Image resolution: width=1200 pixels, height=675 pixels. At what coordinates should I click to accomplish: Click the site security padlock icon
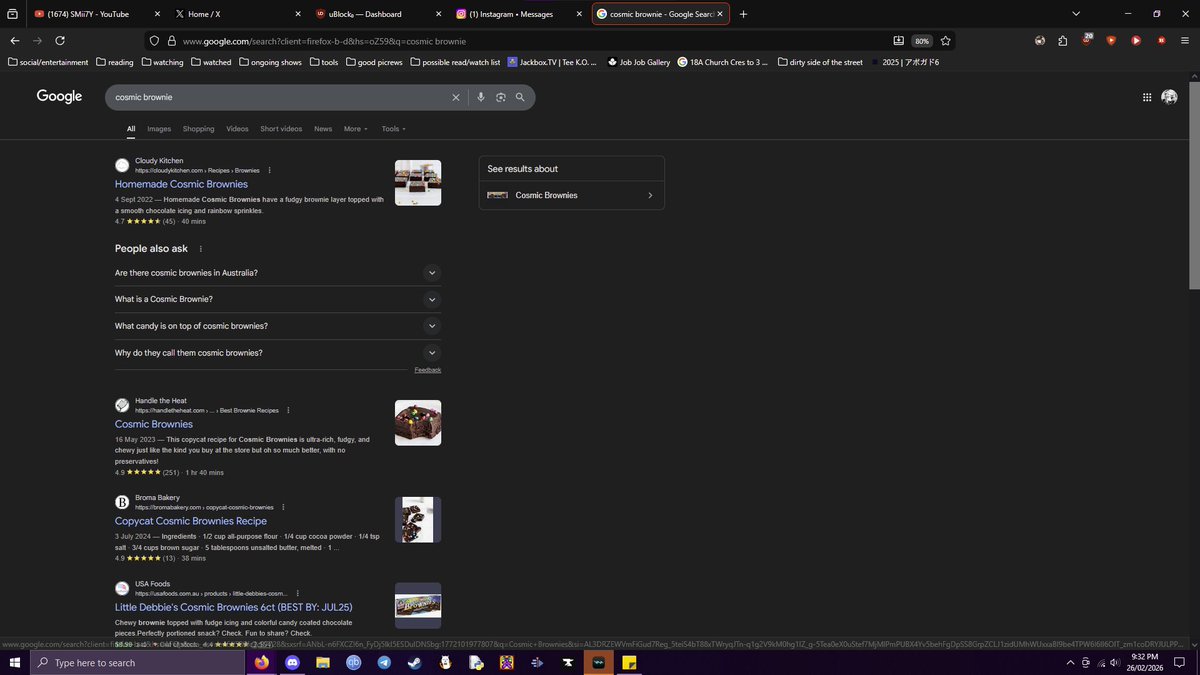click(x=172, y=41)
